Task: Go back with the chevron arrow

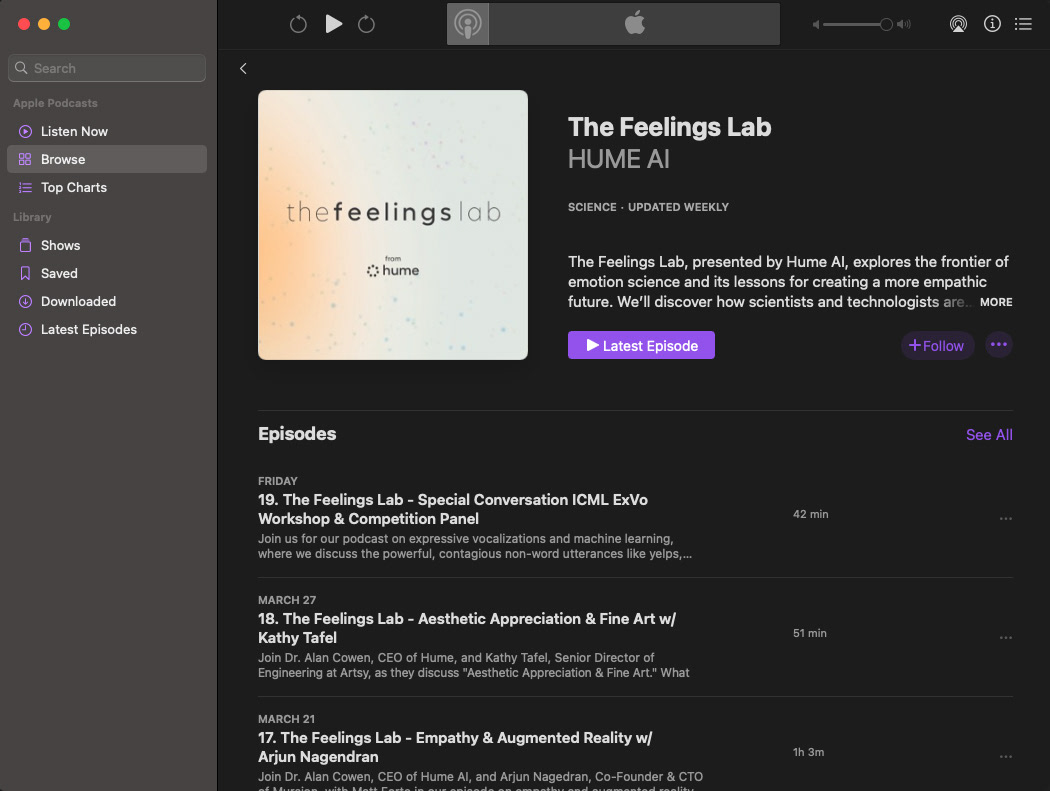Action: tap(243, 68)
